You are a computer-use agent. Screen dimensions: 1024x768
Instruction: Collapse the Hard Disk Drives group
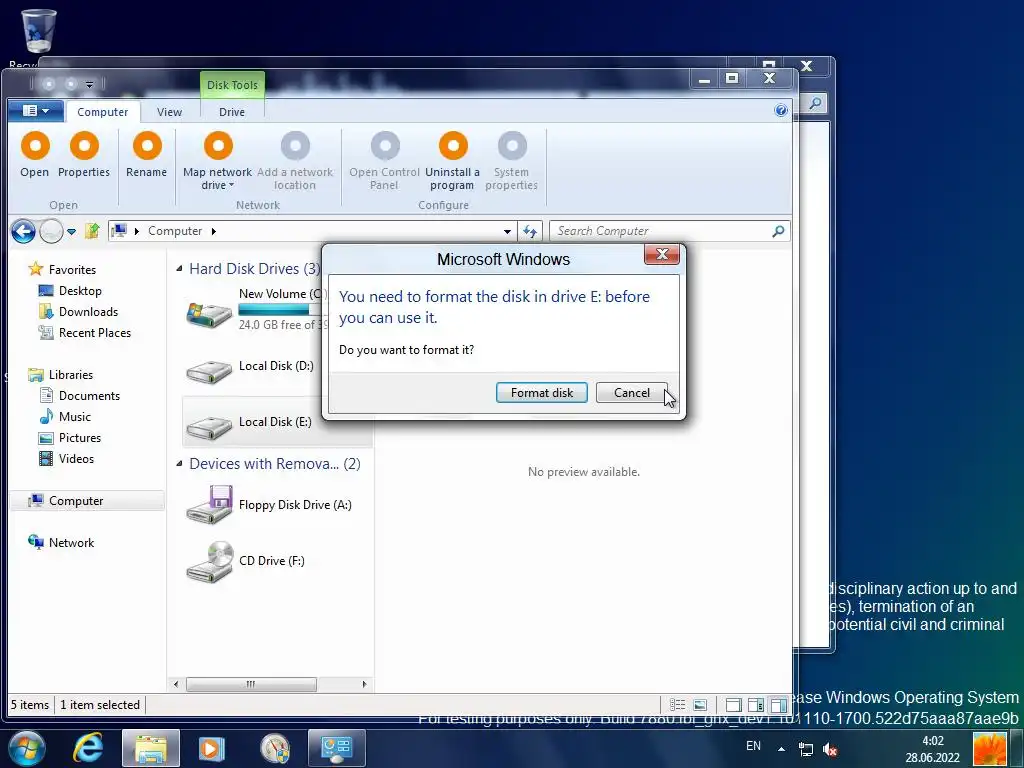[x=180, y=268]
